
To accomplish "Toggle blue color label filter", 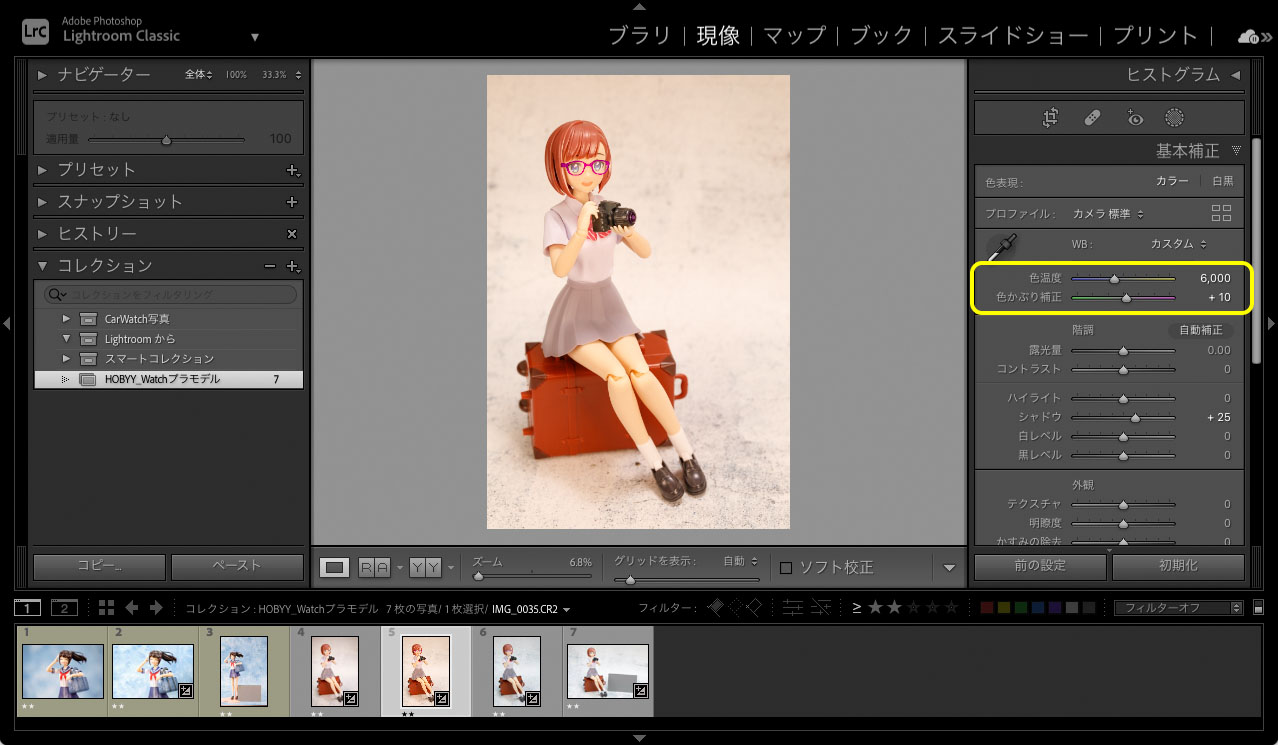I will click(1038, 607).
